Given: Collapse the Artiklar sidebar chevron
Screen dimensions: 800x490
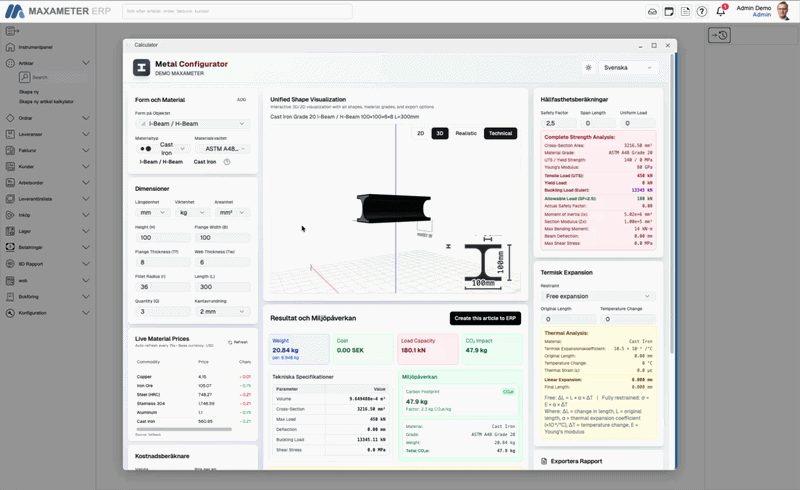Looking at the screenshot, I should (86, 63).
